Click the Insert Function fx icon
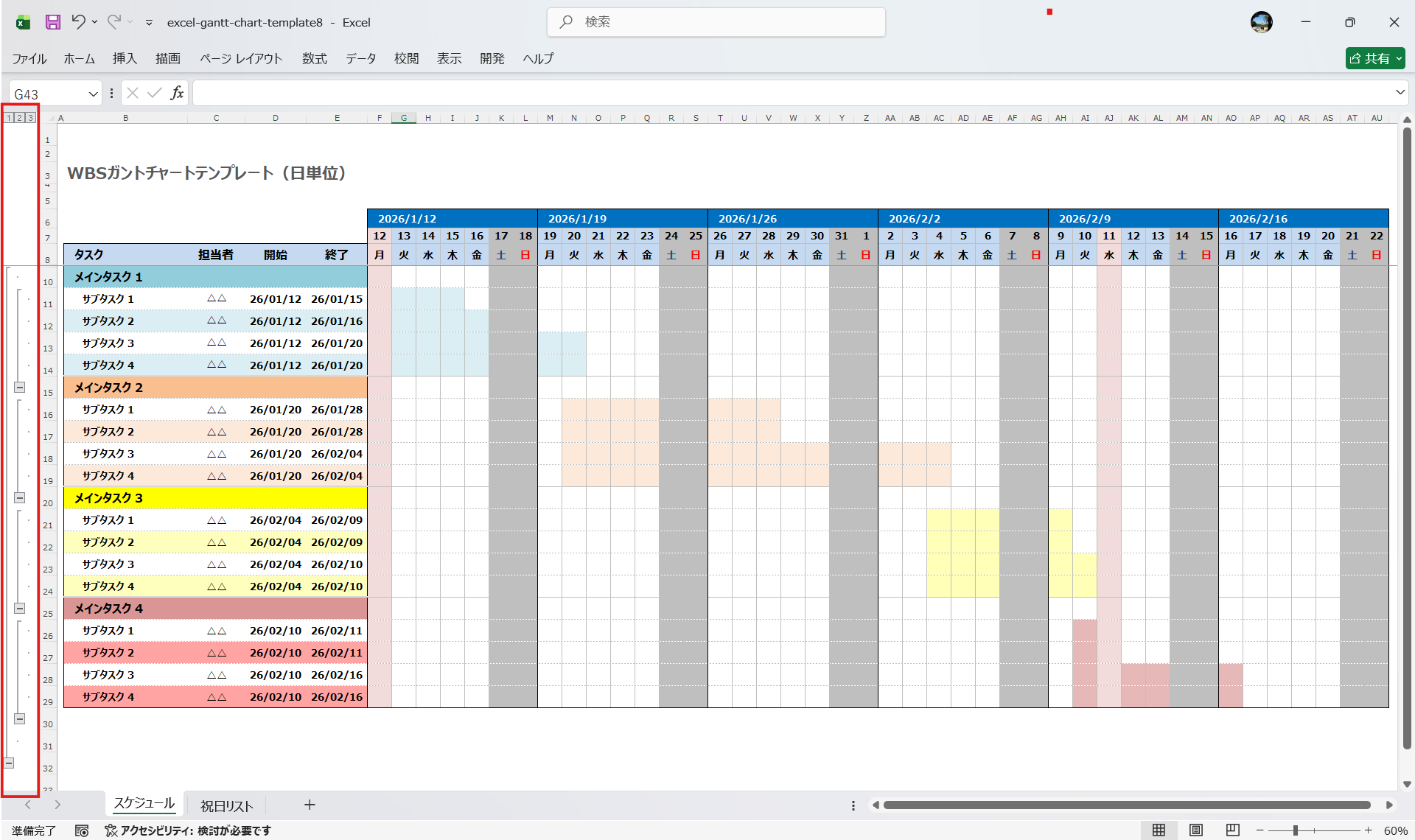Viewport: 1415px width, 840px height. pyautogui.click(x=177, y=93)
